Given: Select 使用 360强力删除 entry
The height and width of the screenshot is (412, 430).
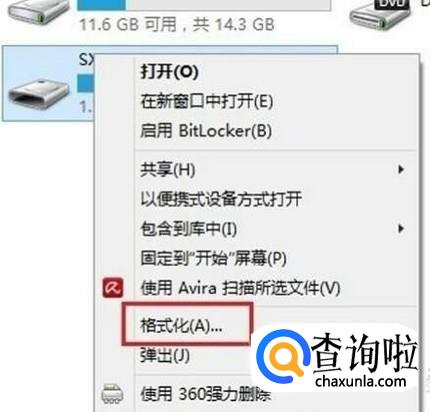Looking at the screenshot, I should pyautogui.click(x=205, y=395).
